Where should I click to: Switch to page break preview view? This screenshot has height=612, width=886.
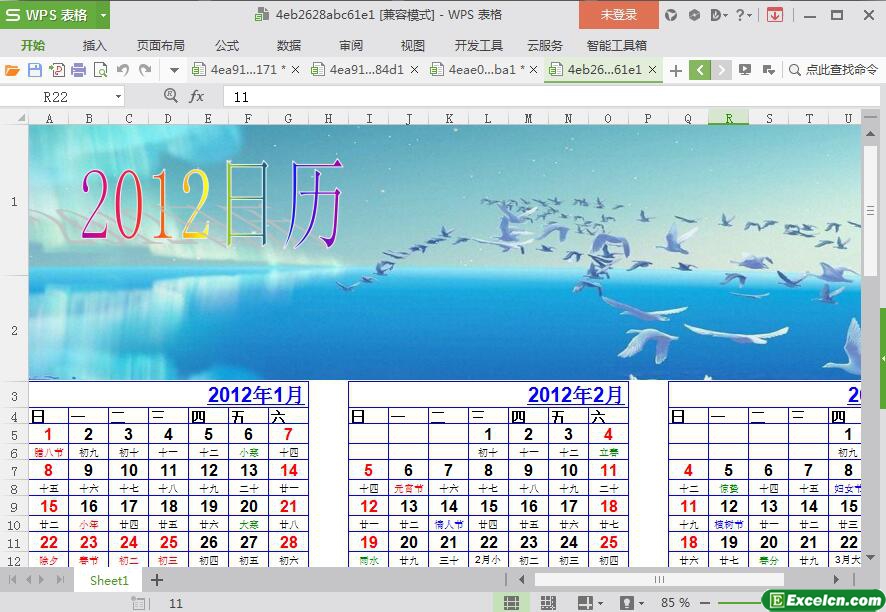[548, 603]
